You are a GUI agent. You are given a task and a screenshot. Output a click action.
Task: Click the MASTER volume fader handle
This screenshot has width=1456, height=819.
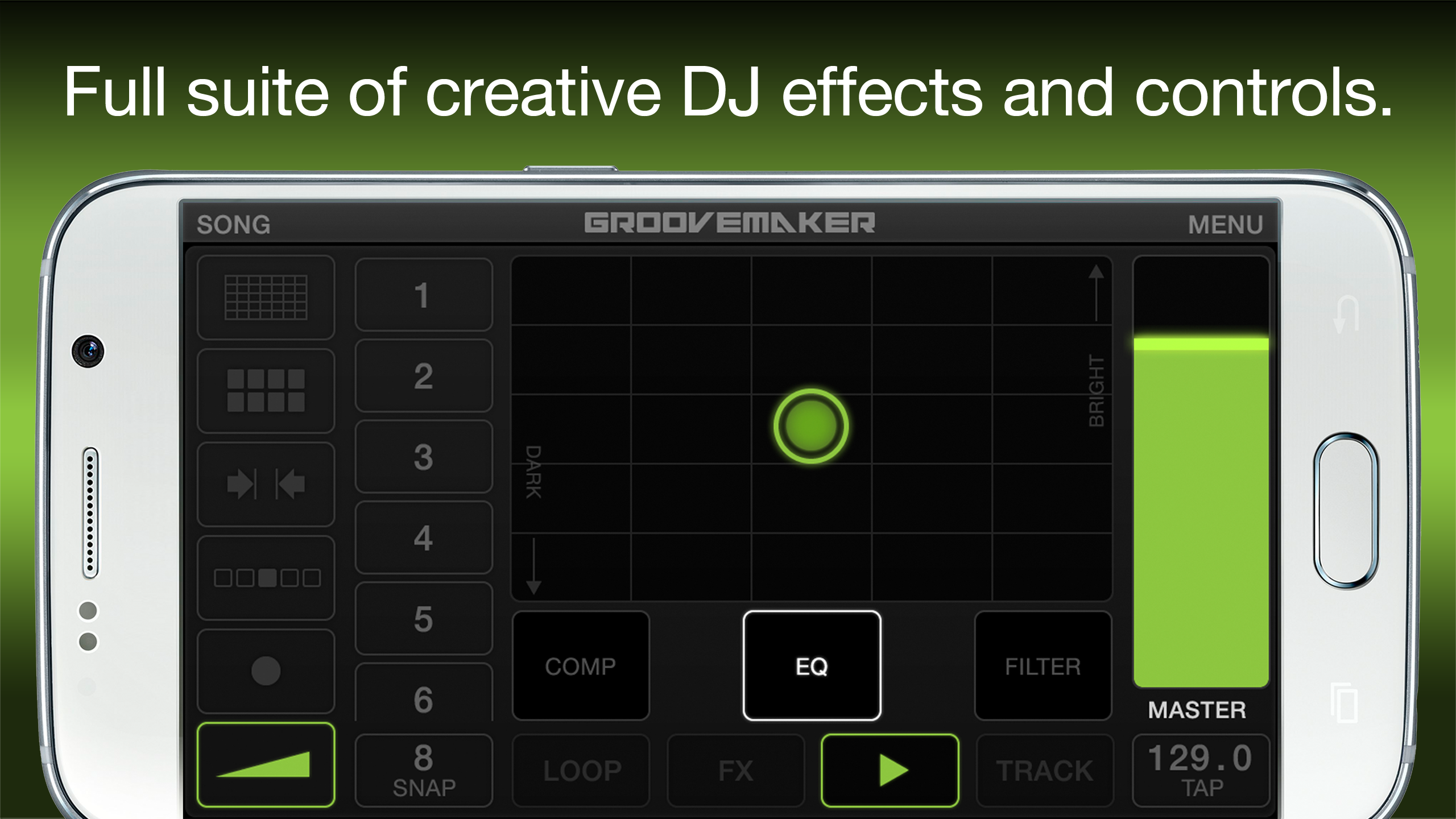pyautogui.click(x=1201, y=344)
